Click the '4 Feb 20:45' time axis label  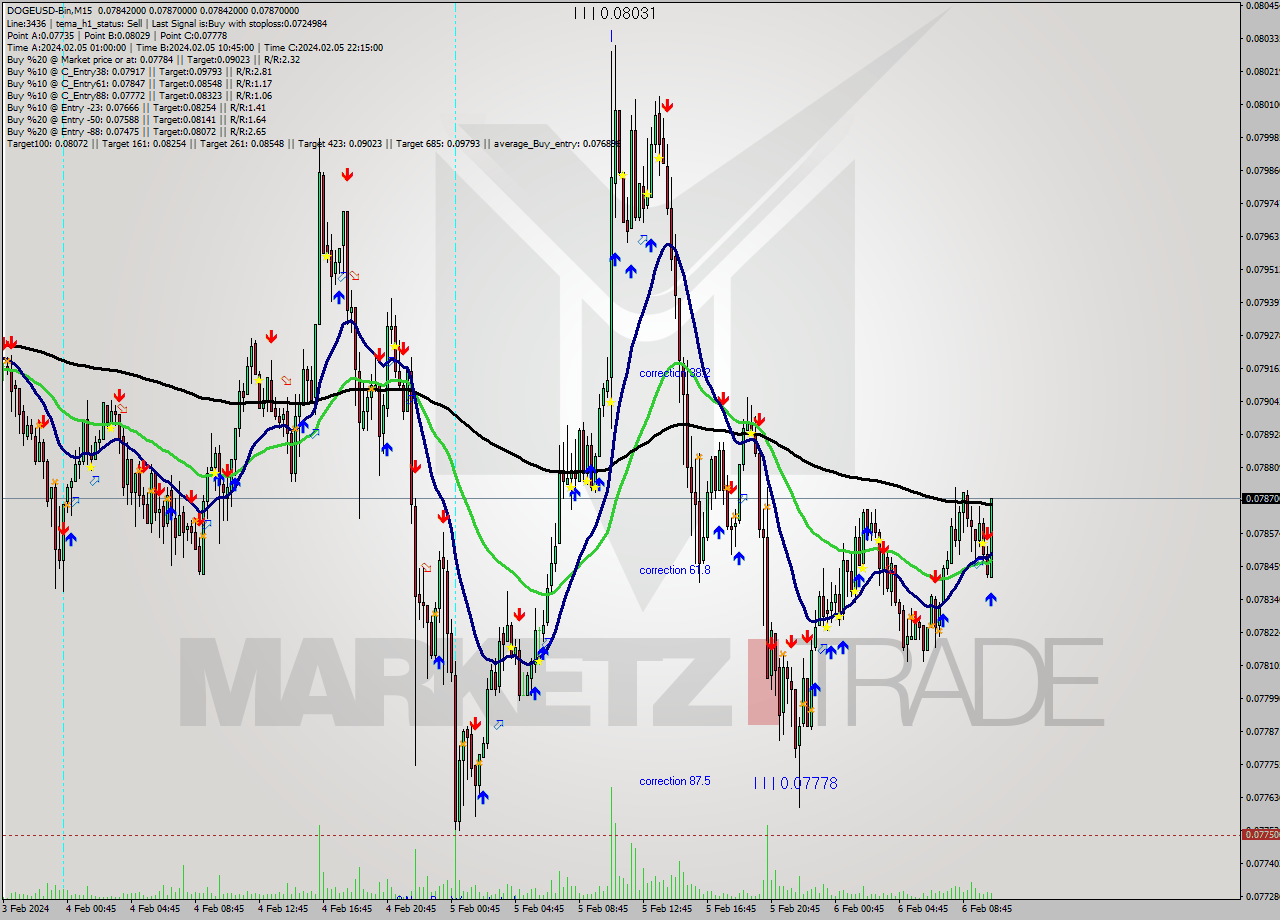click(411, 909)
